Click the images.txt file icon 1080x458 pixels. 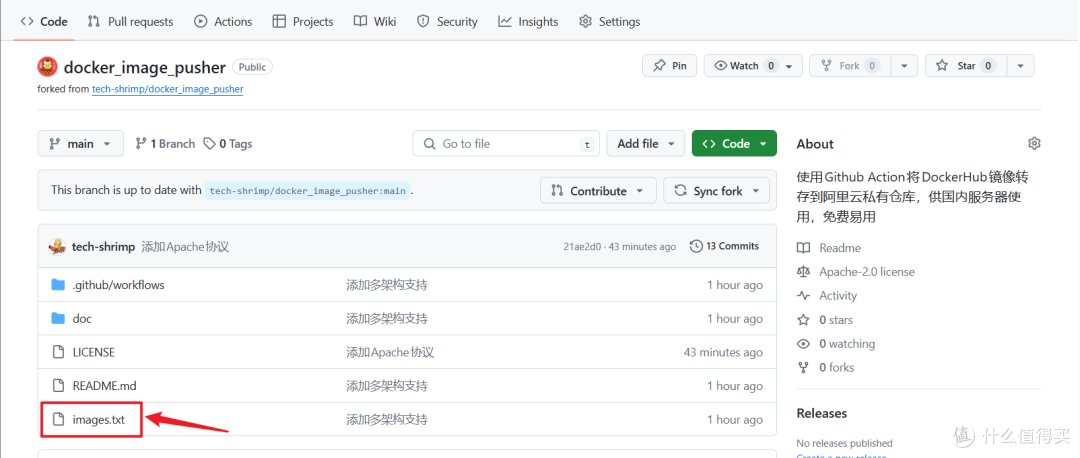[59, 419]
